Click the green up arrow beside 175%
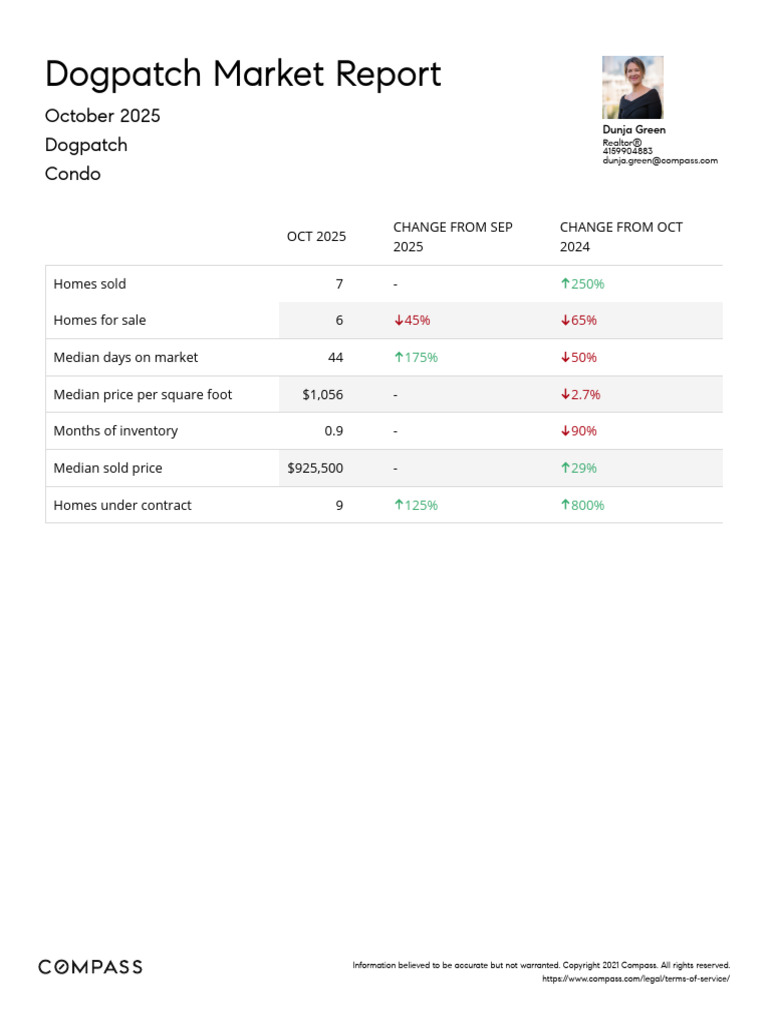The width and height of the screenshot is (768, 1024). click(398, 358)
